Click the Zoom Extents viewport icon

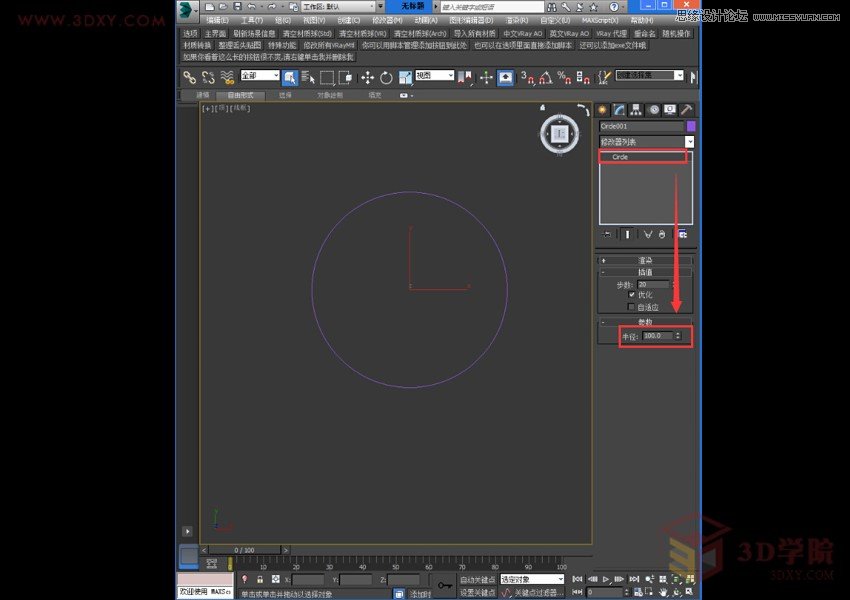676,580
